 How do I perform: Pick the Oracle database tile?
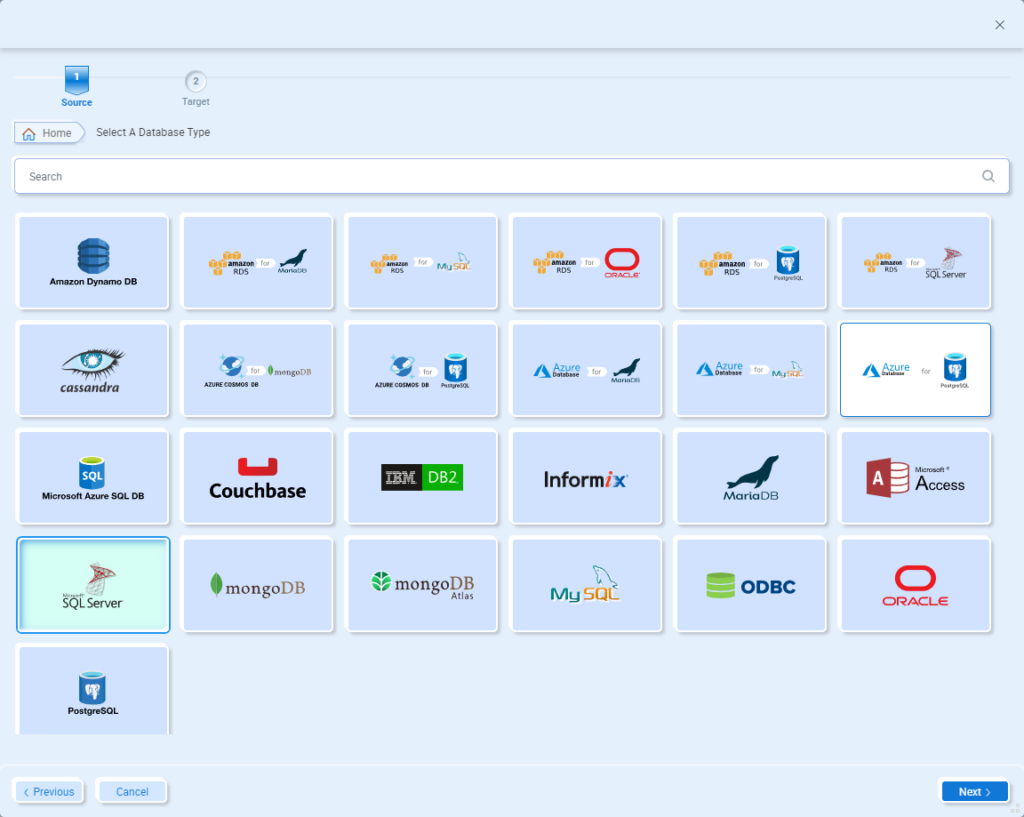(x=915, y=585)
